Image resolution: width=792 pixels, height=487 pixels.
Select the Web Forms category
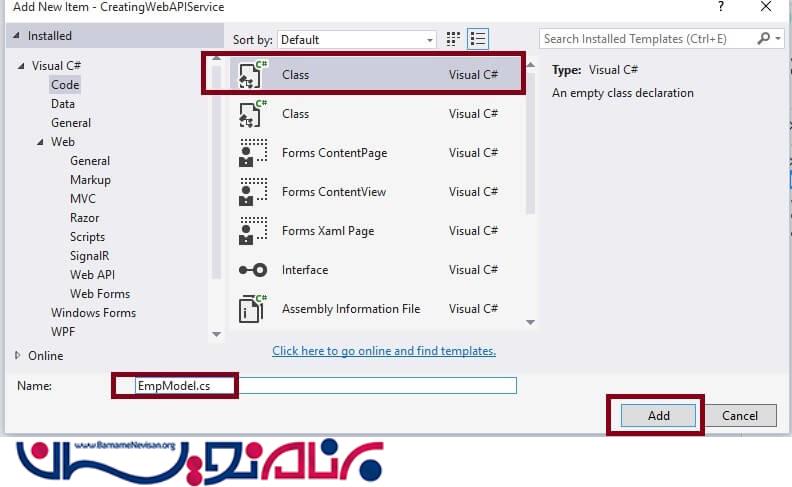100,294
